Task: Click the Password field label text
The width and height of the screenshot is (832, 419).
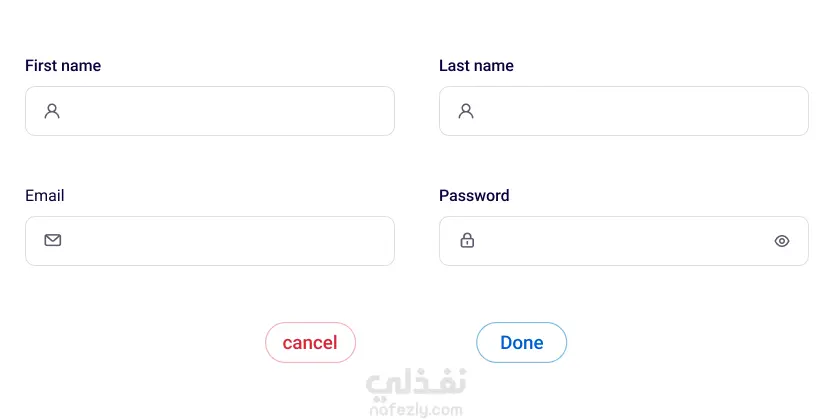Action: point(474,196)
